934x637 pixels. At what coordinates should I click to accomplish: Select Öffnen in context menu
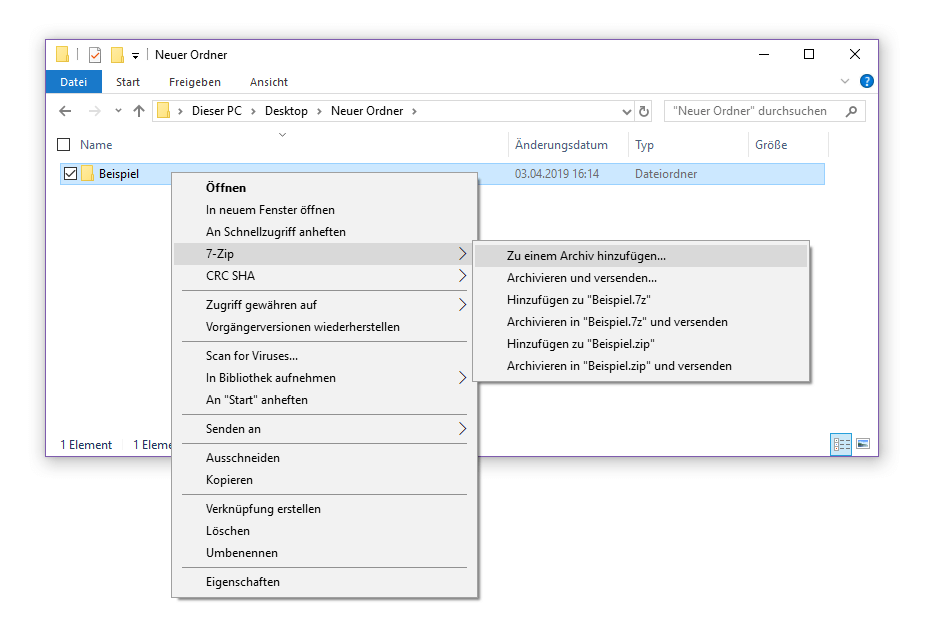tap(325, 188)
